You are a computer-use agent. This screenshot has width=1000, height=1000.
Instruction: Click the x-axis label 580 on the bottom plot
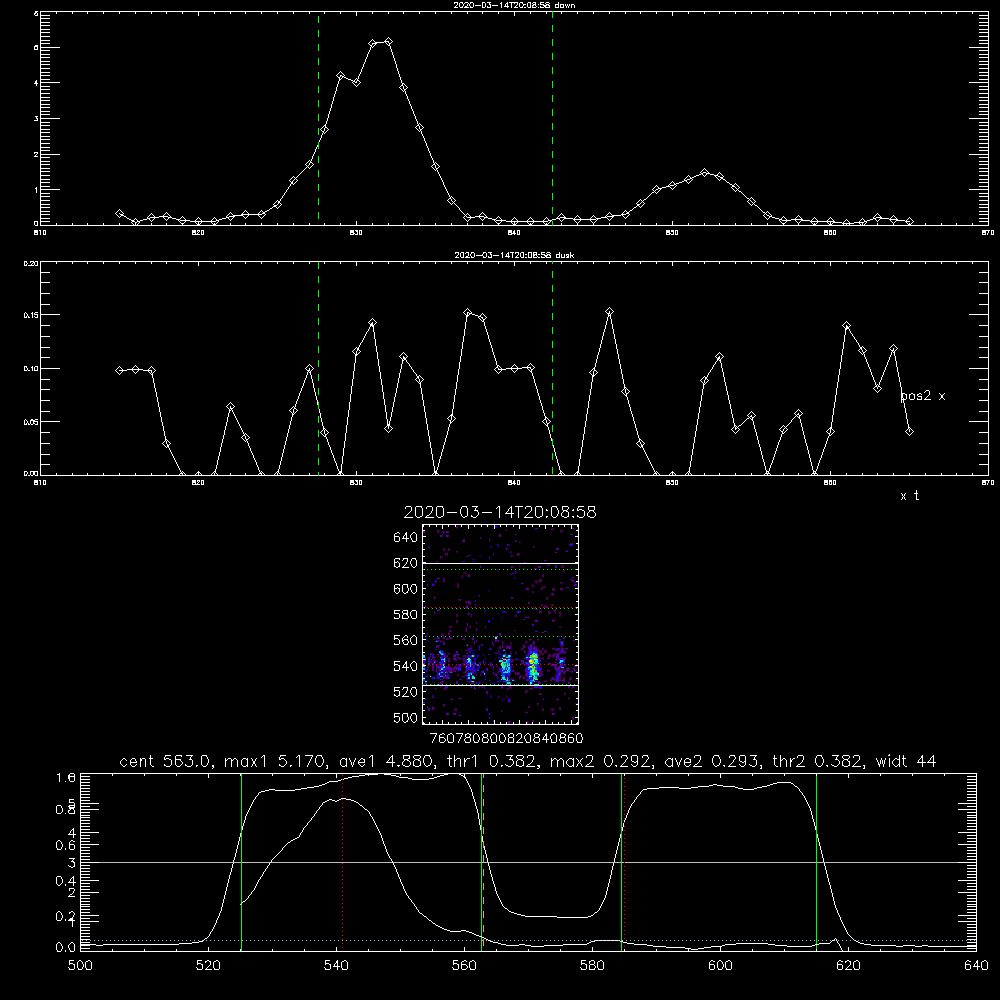[592, 966]
